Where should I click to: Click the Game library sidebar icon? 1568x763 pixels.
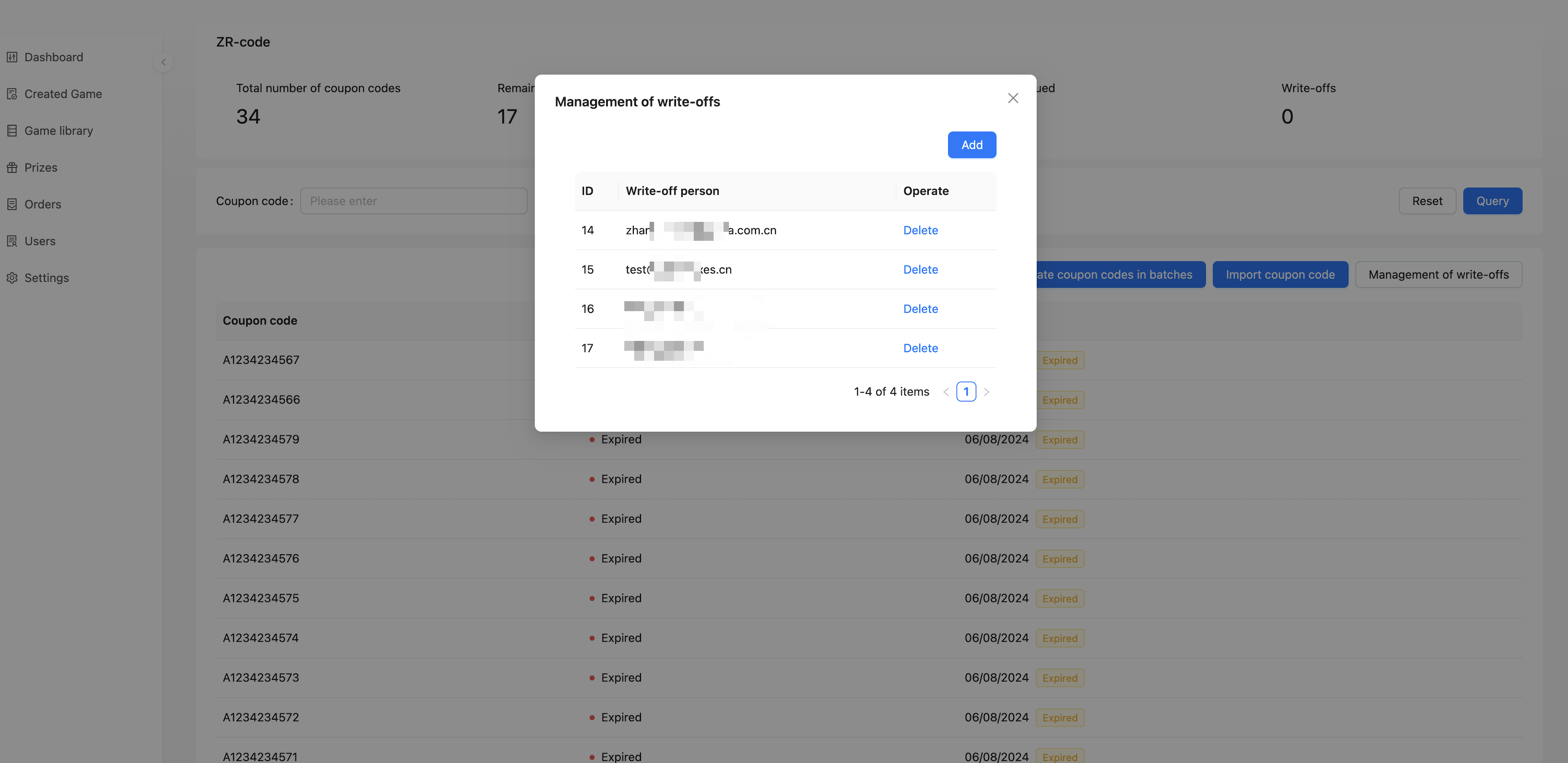(12, 131)
